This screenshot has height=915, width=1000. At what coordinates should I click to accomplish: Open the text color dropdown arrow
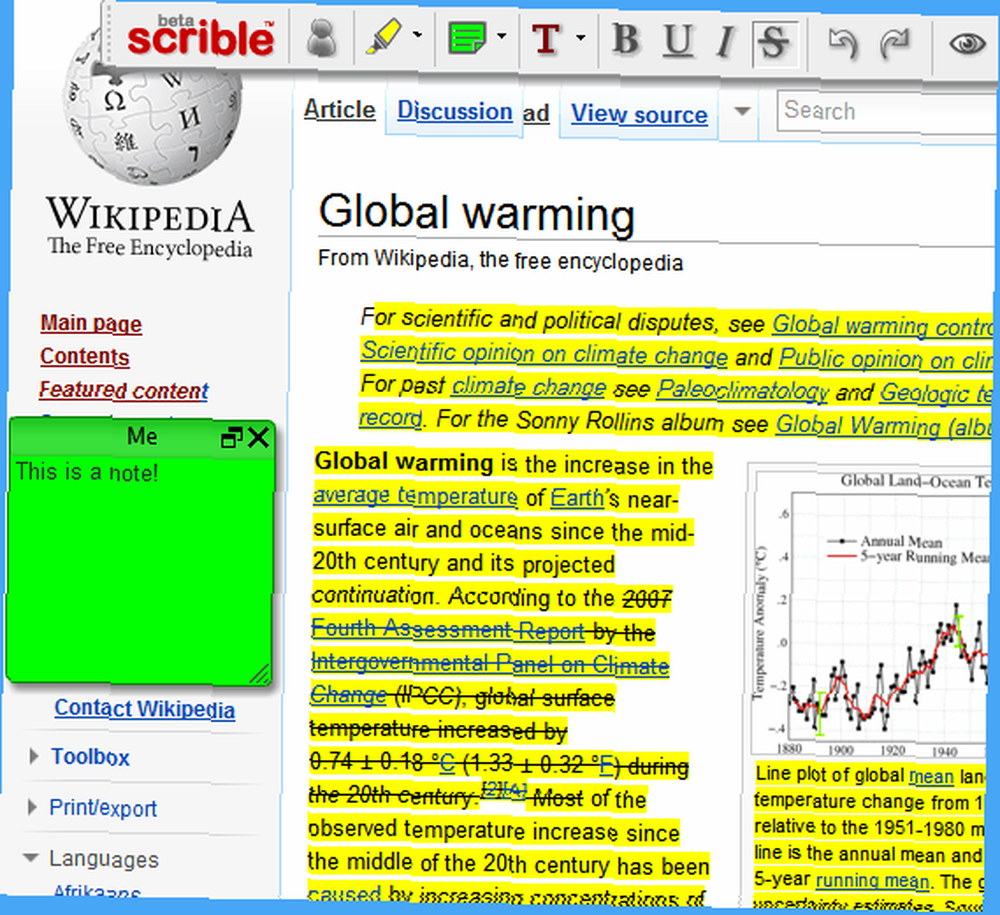tap(580, 38)
